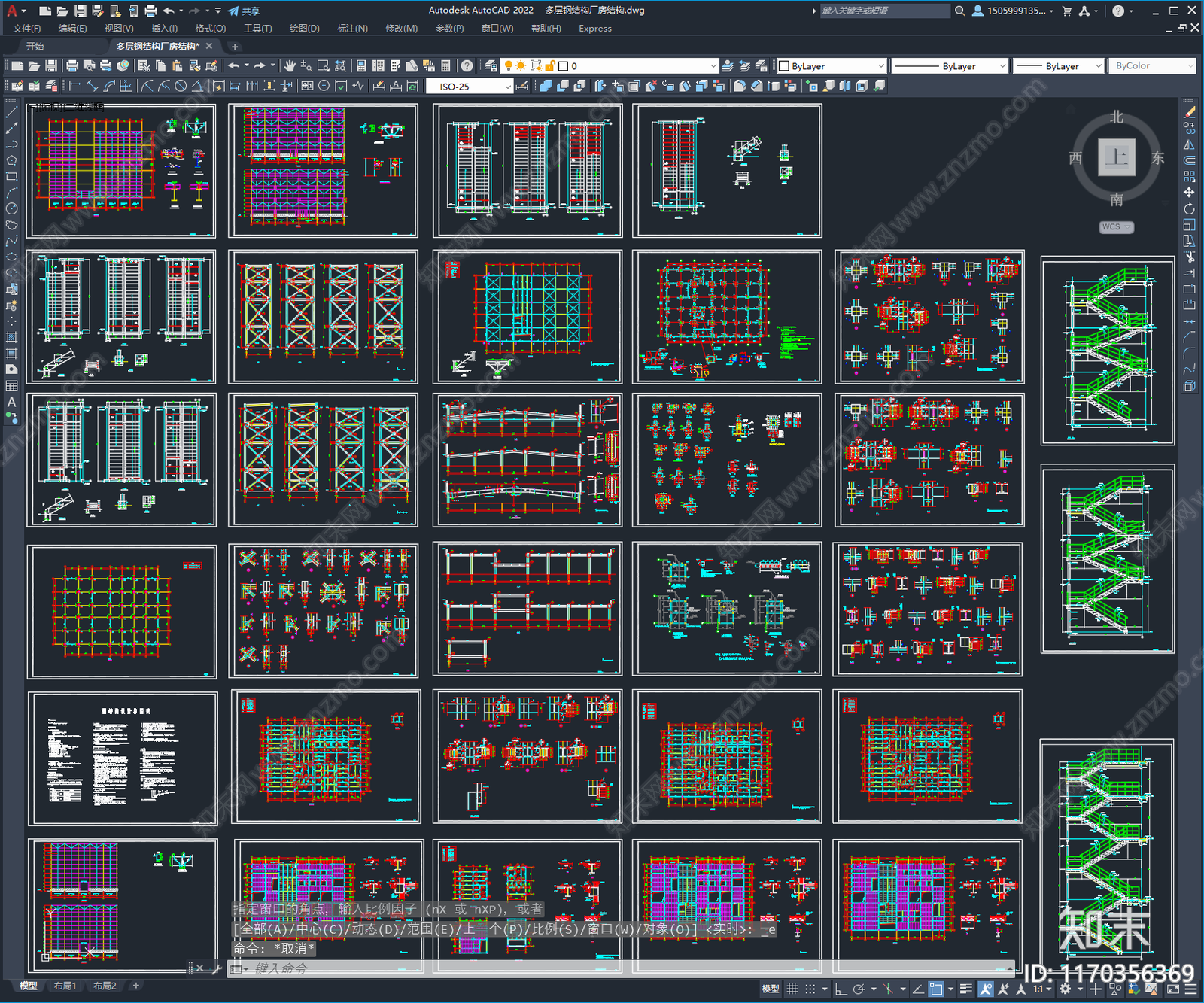Viewport: 1204px width, 1003px height.
Task: Click the Customization menu icon in status bar
Action: (1191, 989)
